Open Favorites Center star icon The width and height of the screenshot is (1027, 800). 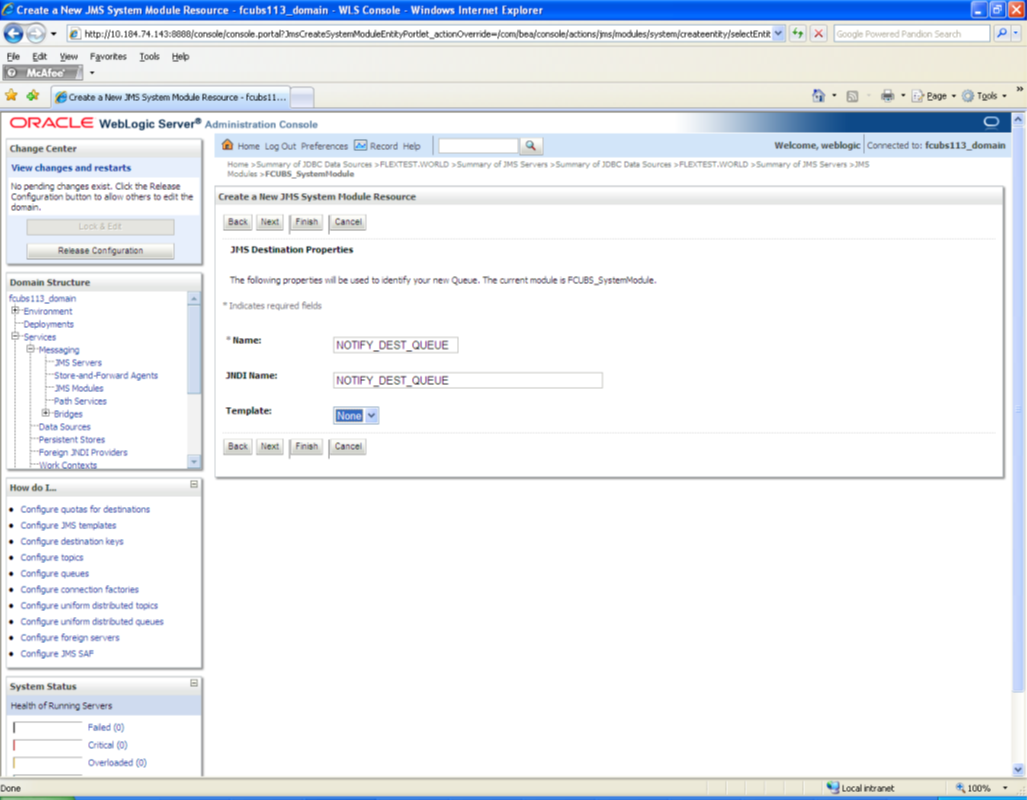coord(11,96)
